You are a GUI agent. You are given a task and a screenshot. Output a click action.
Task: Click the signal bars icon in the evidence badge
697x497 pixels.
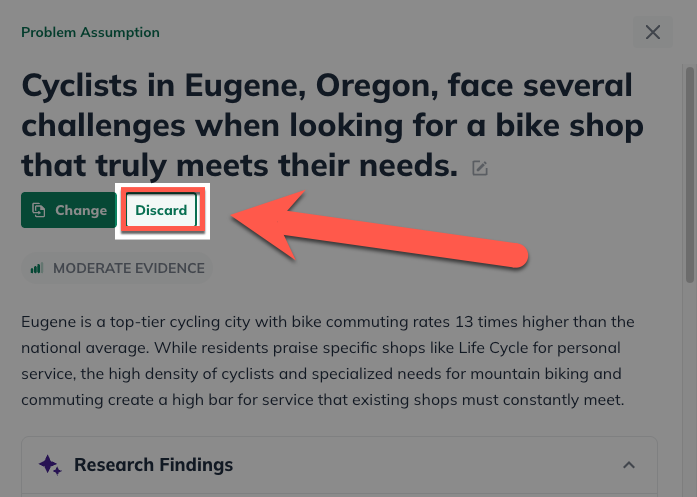tap(37, 268)
